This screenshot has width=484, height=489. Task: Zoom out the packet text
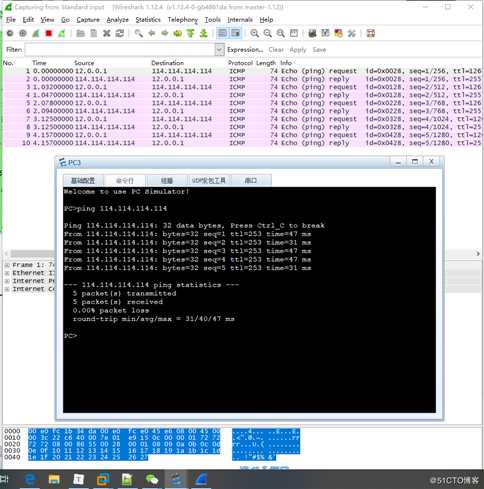pos(268,33)
